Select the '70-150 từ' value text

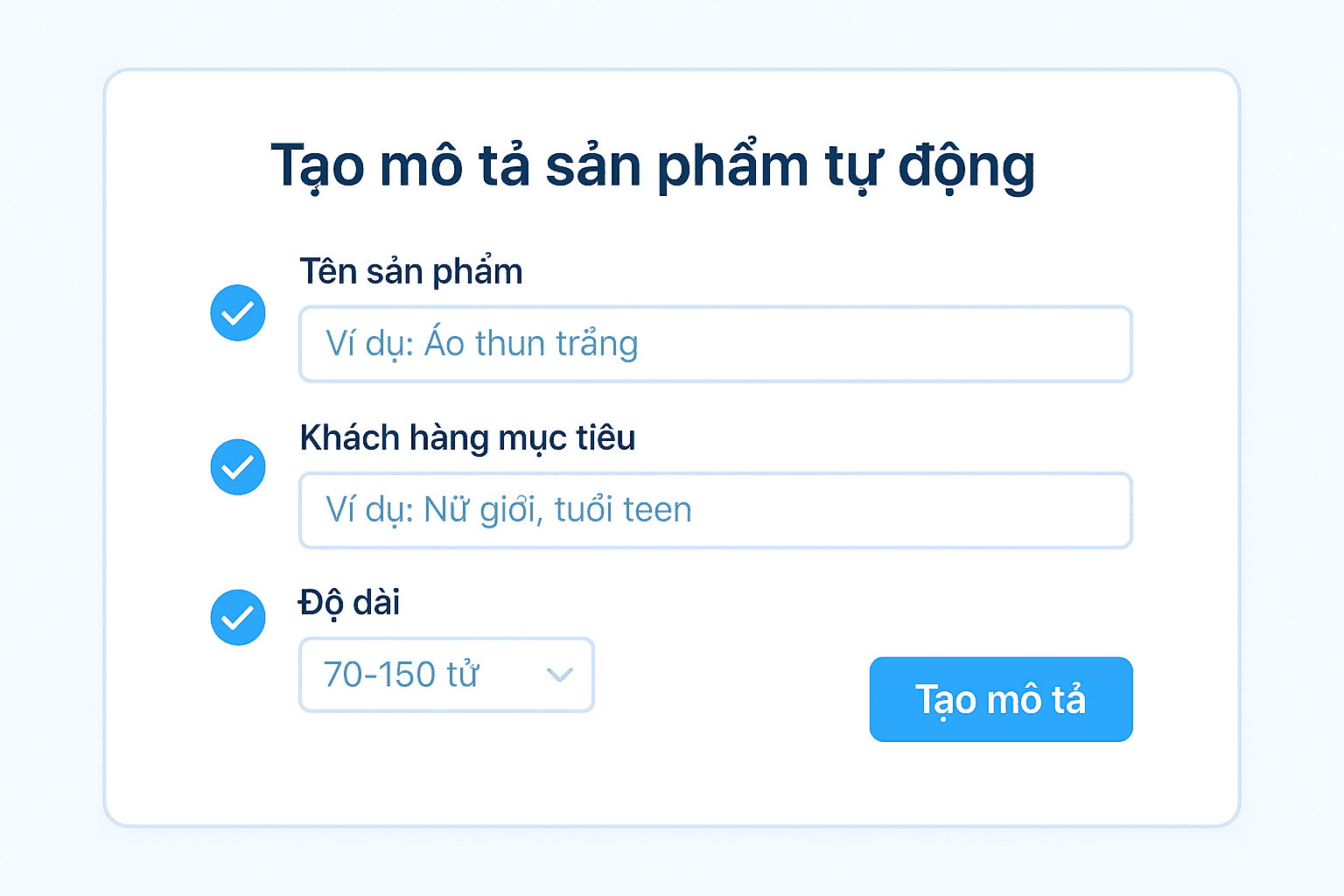tap(401, 675)
